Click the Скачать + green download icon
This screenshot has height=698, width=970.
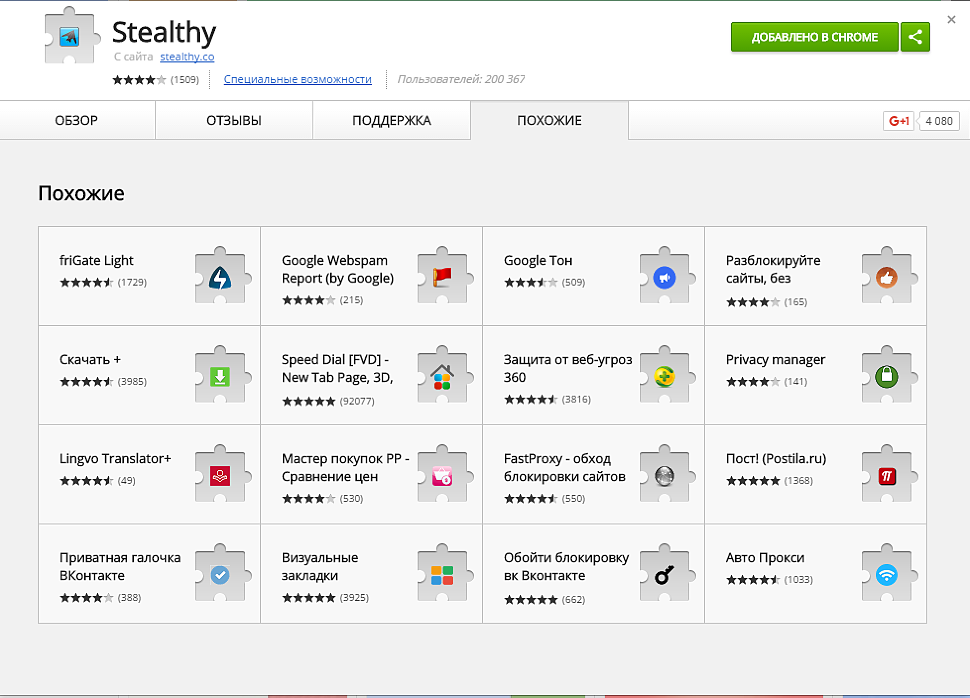221,376
